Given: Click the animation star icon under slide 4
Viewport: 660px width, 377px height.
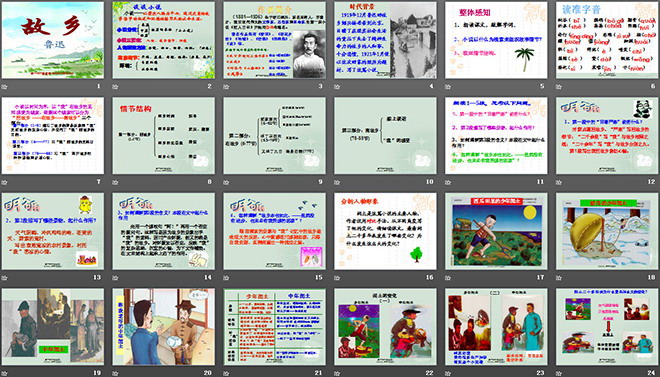Looking at the screenshot, I should (337, 87).
